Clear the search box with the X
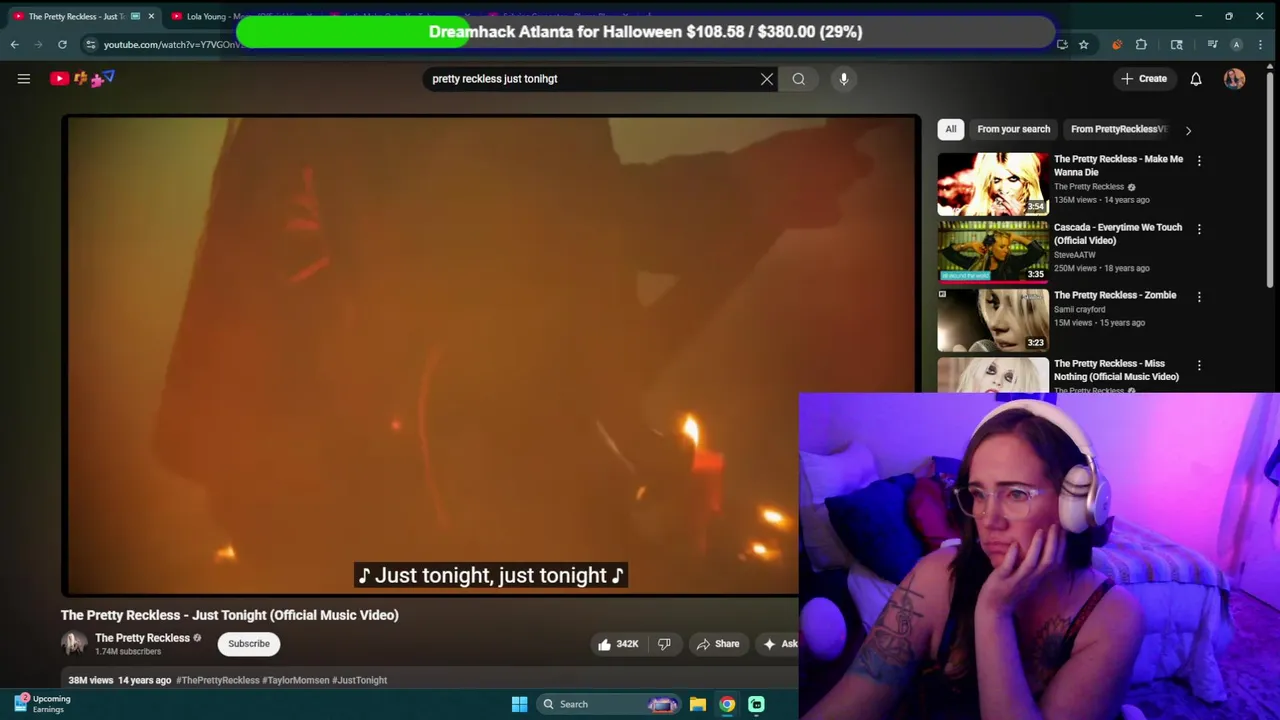The width and height of the screenshot is (1280, 720). pos(767,79)
